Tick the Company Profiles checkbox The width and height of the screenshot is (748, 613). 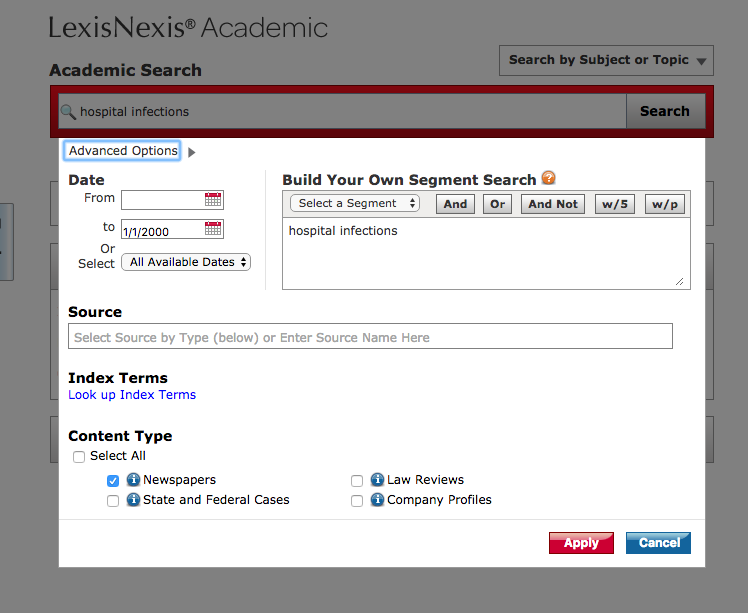click(x=356, y=500)
